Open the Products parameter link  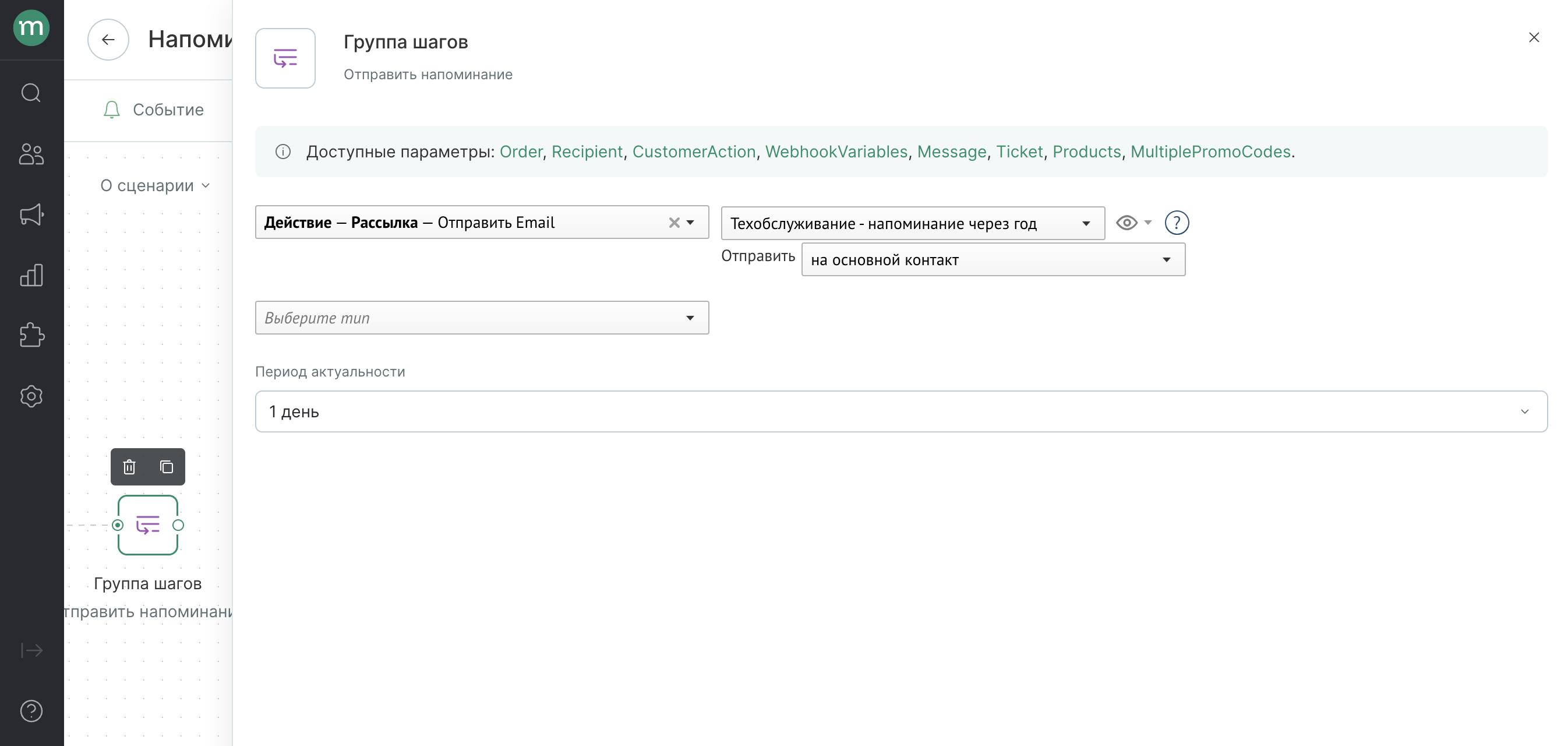coord(1086,152)
